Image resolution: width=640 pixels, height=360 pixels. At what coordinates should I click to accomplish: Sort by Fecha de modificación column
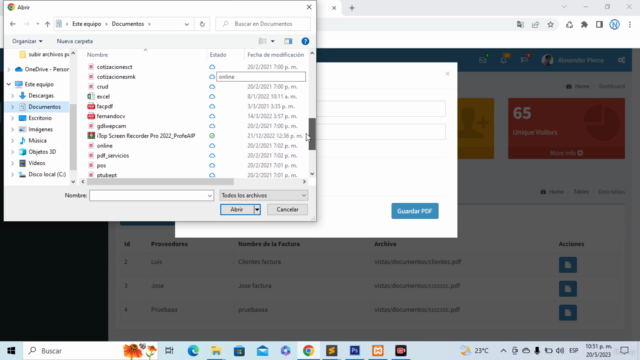pos(276,55)
